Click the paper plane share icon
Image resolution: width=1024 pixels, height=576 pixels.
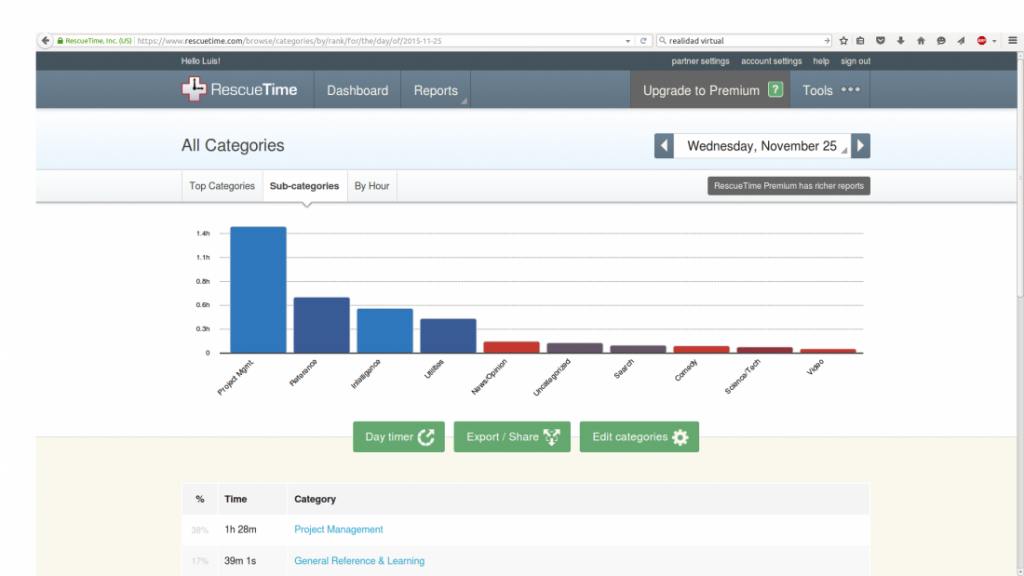point(961,40)
